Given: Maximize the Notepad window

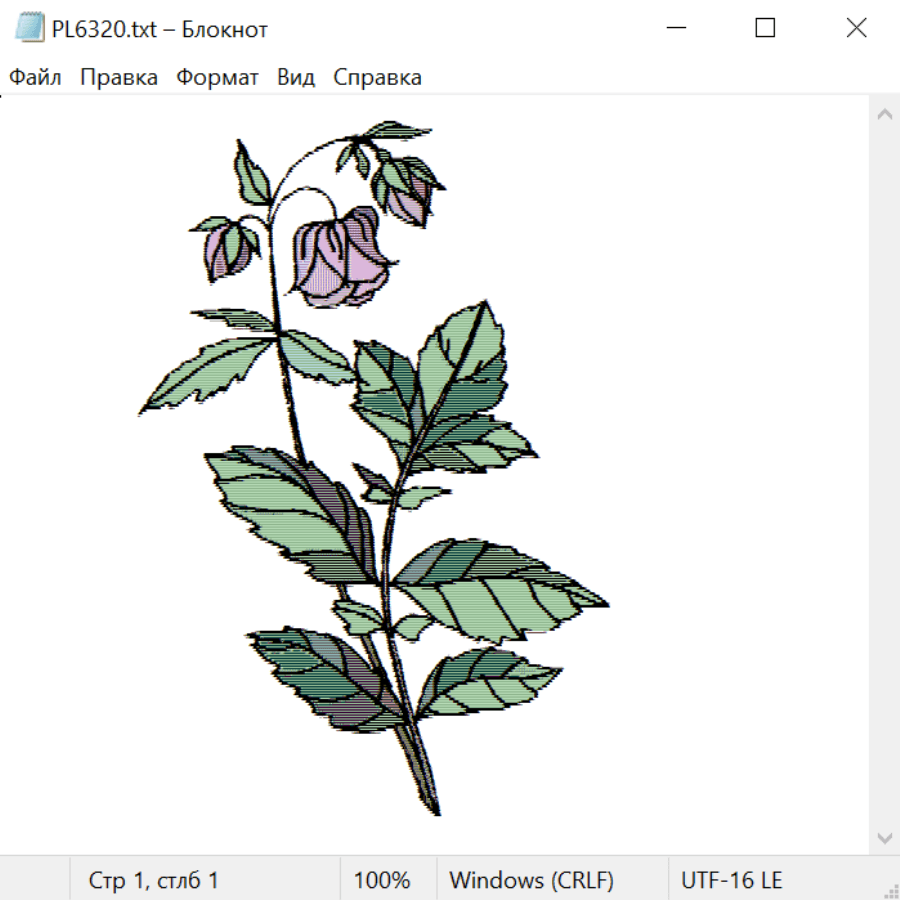Looking at the screenshot, I should pyautogui.click(x=765, y=28).
